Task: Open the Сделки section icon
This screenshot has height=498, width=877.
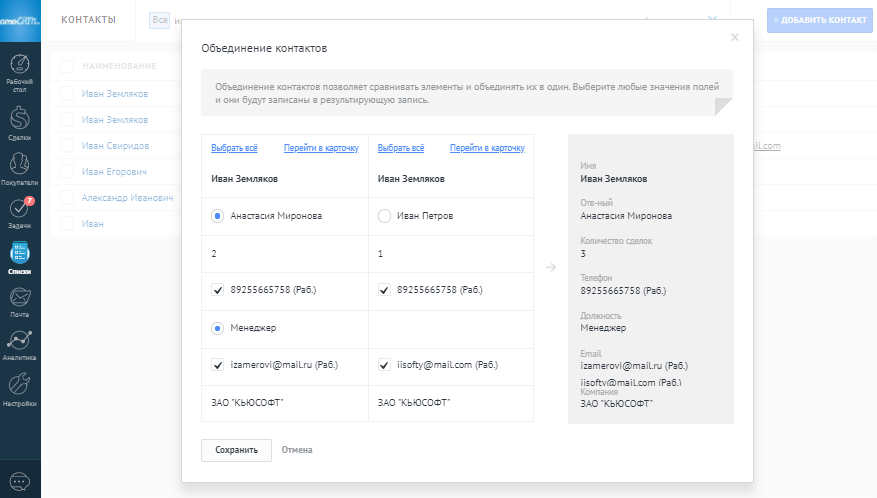Action: coord(20,121)
